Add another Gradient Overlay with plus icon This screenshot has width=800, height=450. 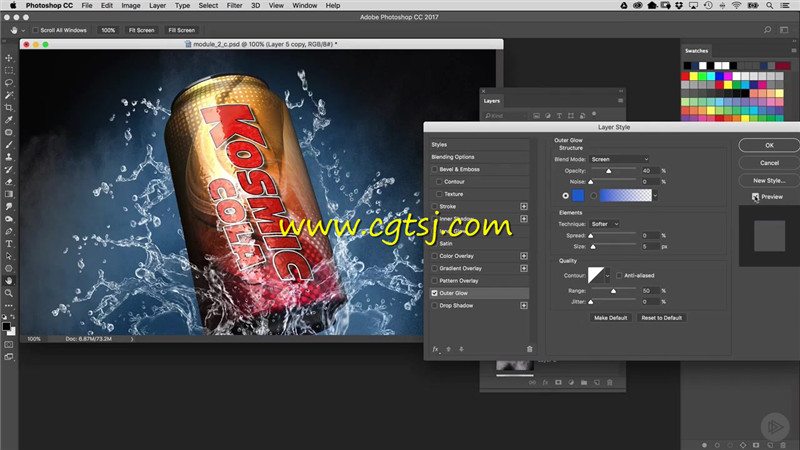pos(523,268)
